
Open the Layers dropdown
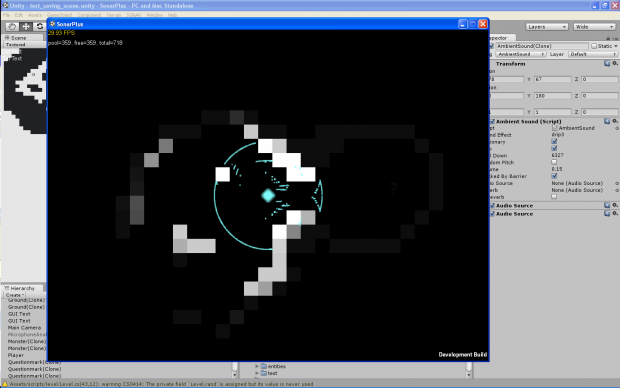(547, 27)
